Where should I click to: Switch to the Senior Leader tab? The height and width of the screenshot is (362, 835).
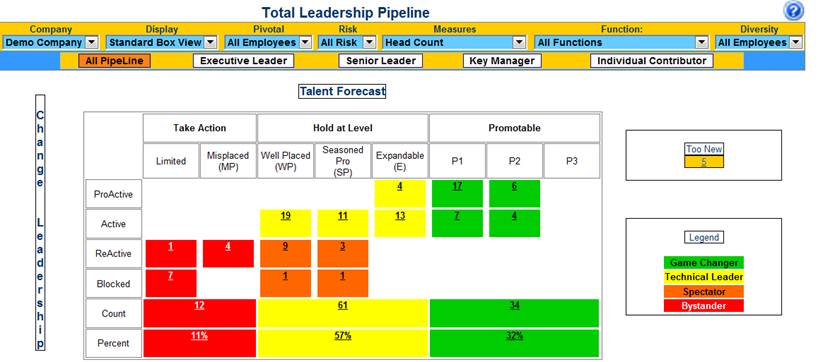click(381, 61)
